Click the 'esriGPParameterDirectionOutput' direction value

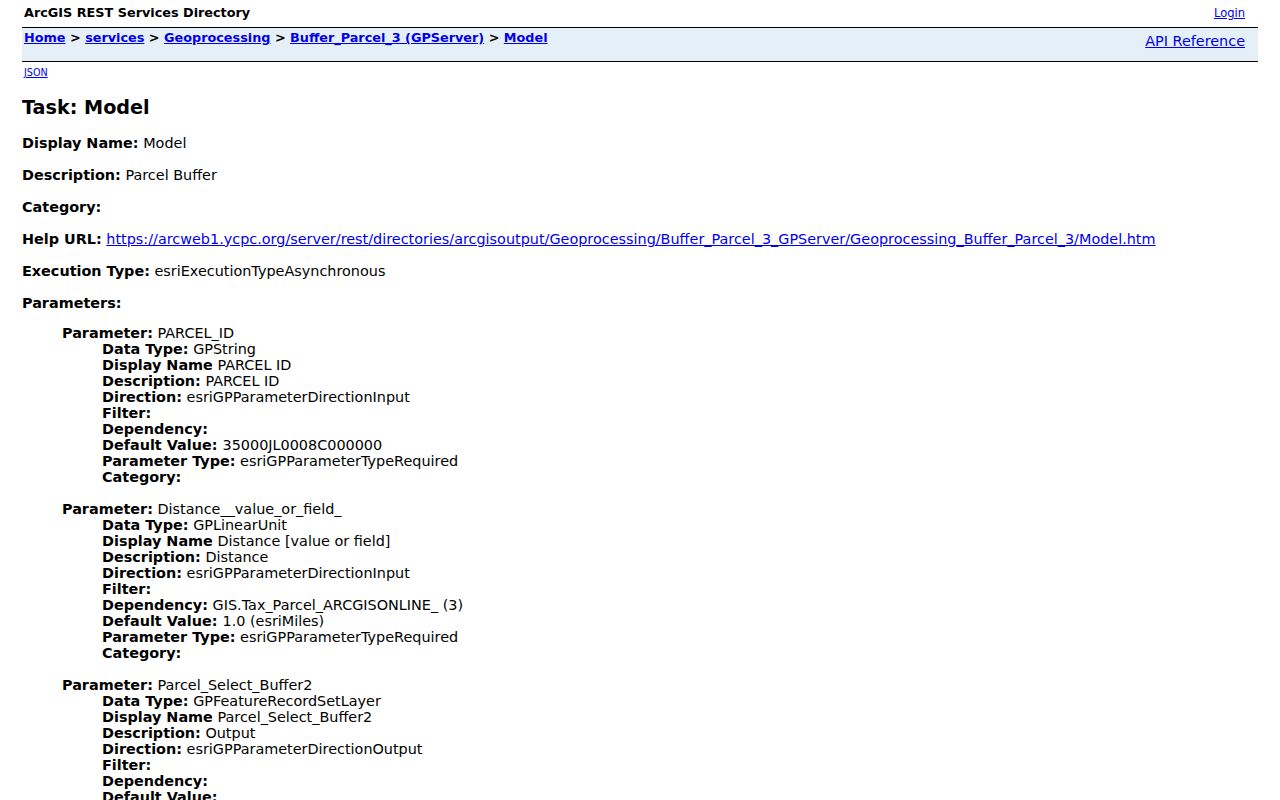(x=305, y=749)
